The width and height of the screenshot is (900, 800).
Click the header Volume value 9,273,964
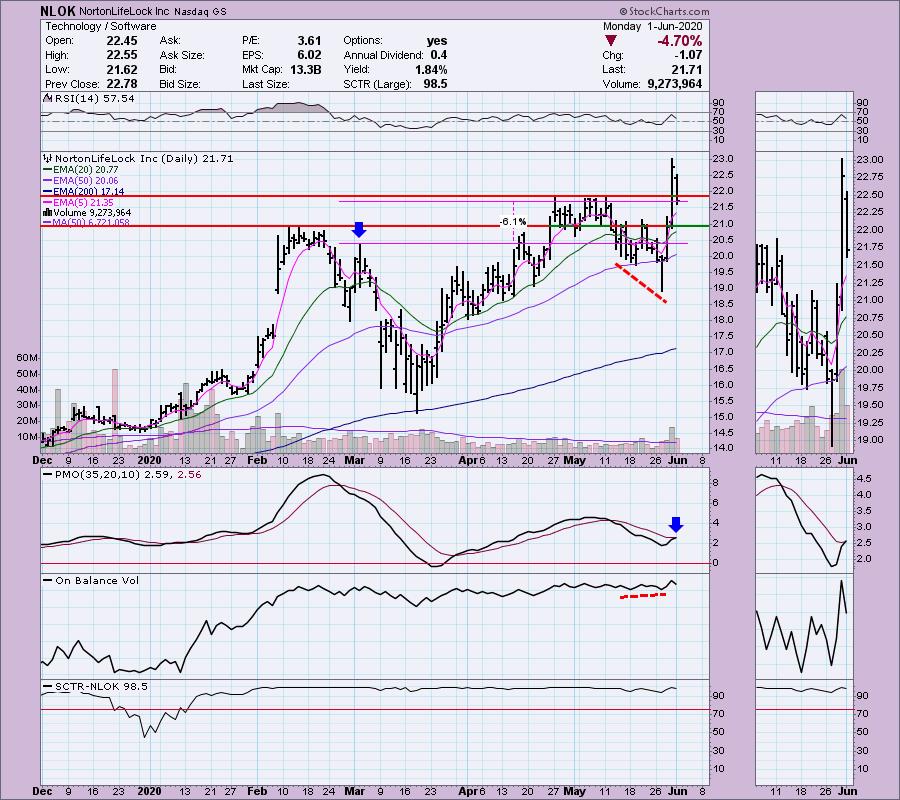(x=675, y=84)
